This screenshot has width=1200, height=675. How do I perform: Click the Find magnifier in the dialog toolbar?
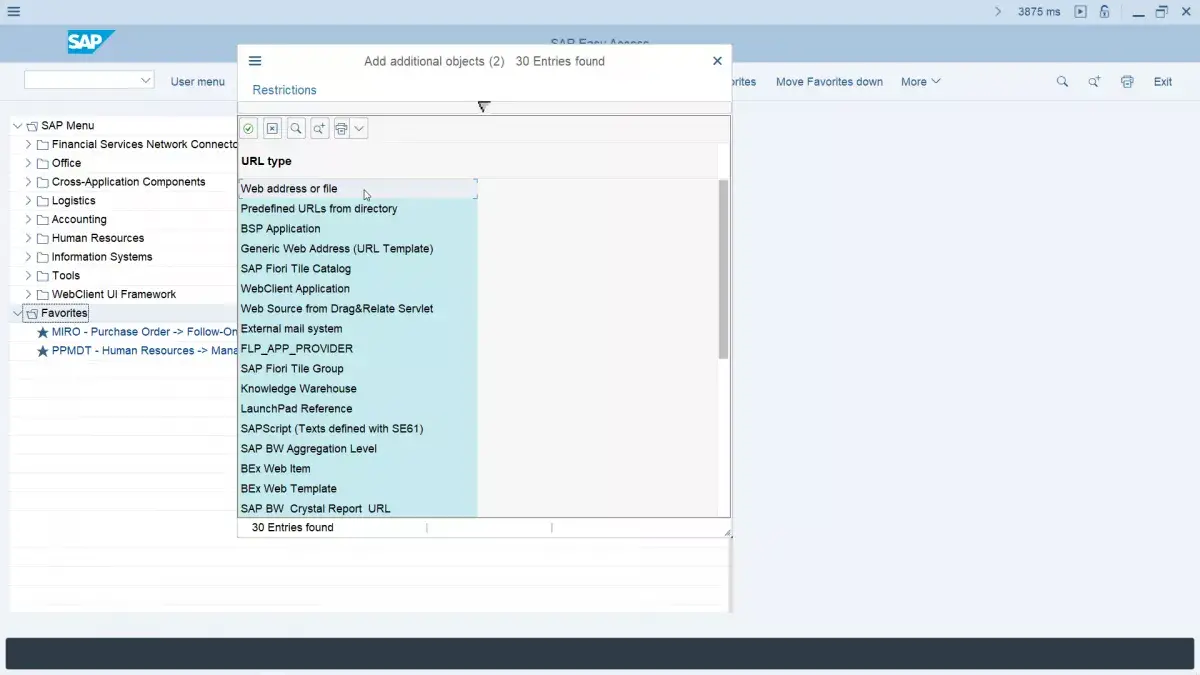pos(296,128)
